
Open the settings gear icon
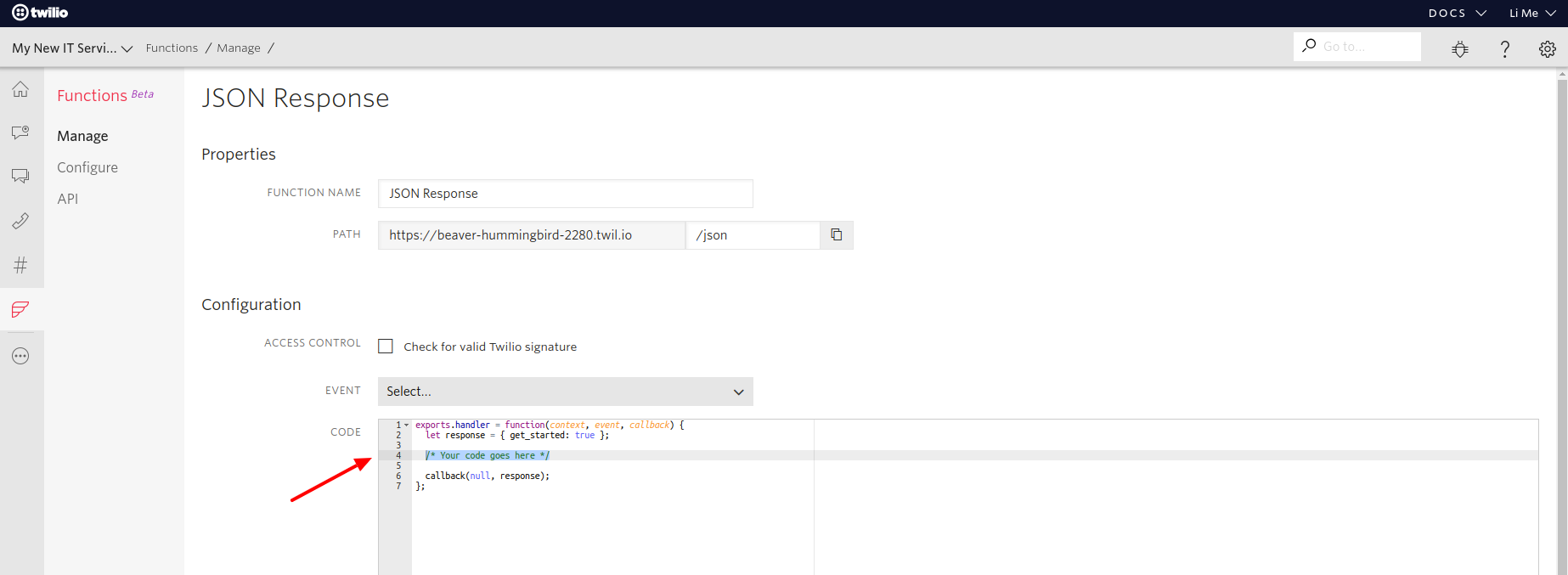click(1548, 49)
